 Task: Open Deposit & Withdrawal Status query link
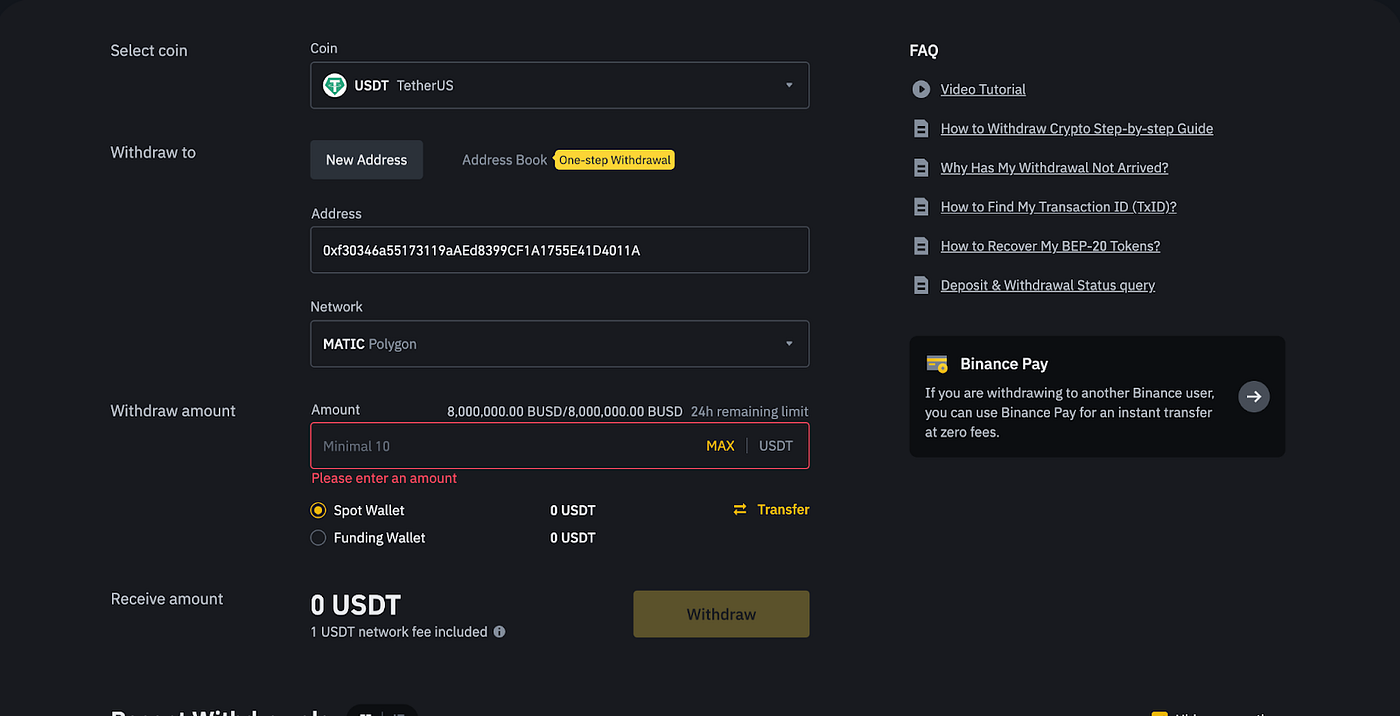pyautogui.click(x=1048, y=286)
